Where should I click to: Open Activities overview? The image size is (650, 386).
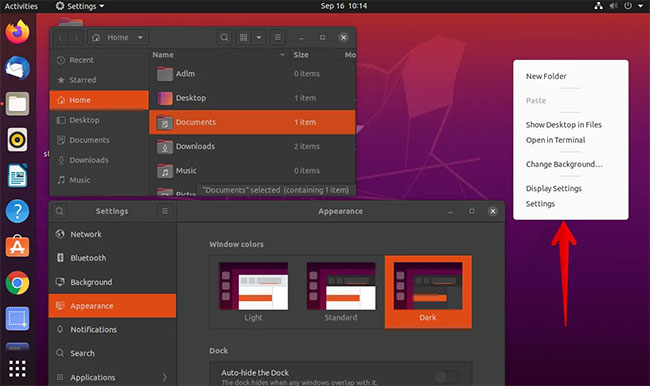21,6
